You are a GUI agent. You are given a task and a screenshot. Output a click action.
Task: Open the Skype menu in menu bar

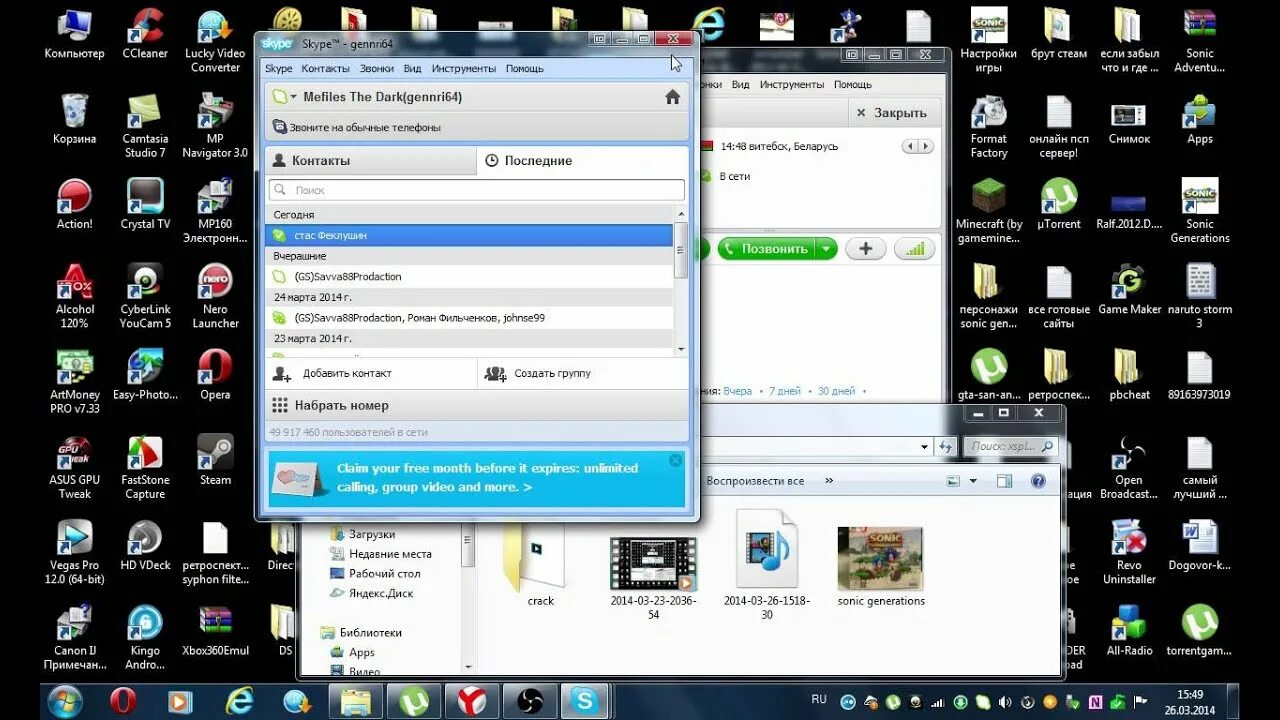tap(278, 68)
